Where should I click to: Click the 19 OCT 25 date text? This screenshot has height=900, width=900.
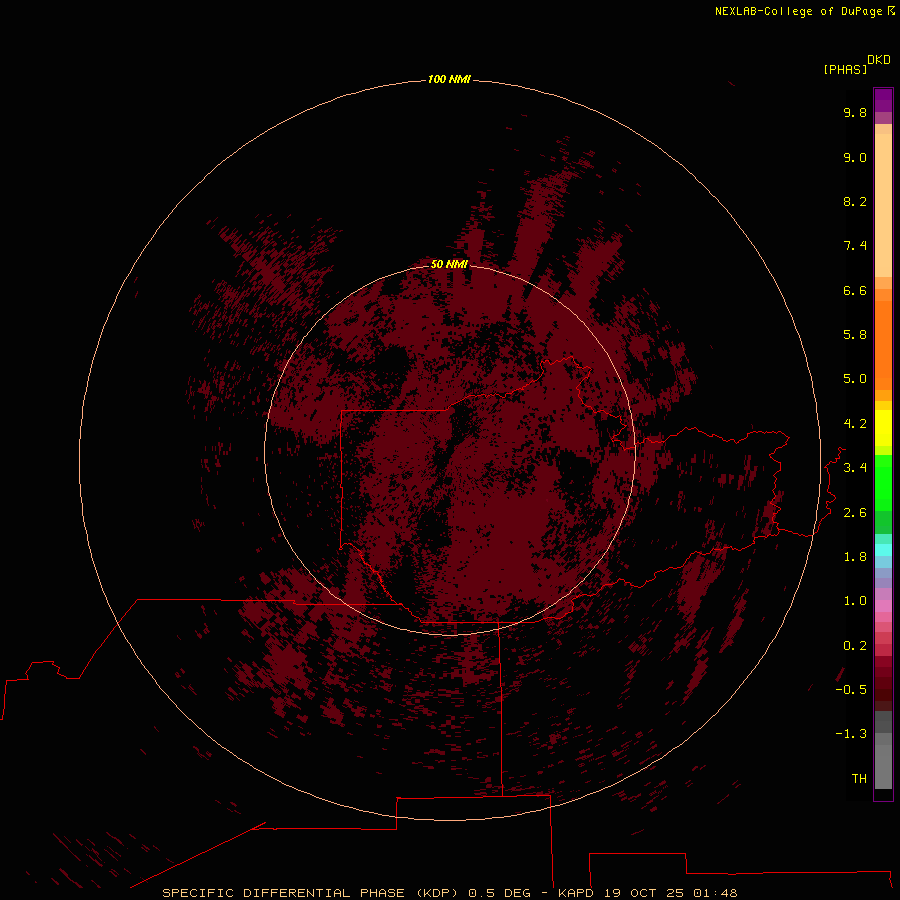645,893
